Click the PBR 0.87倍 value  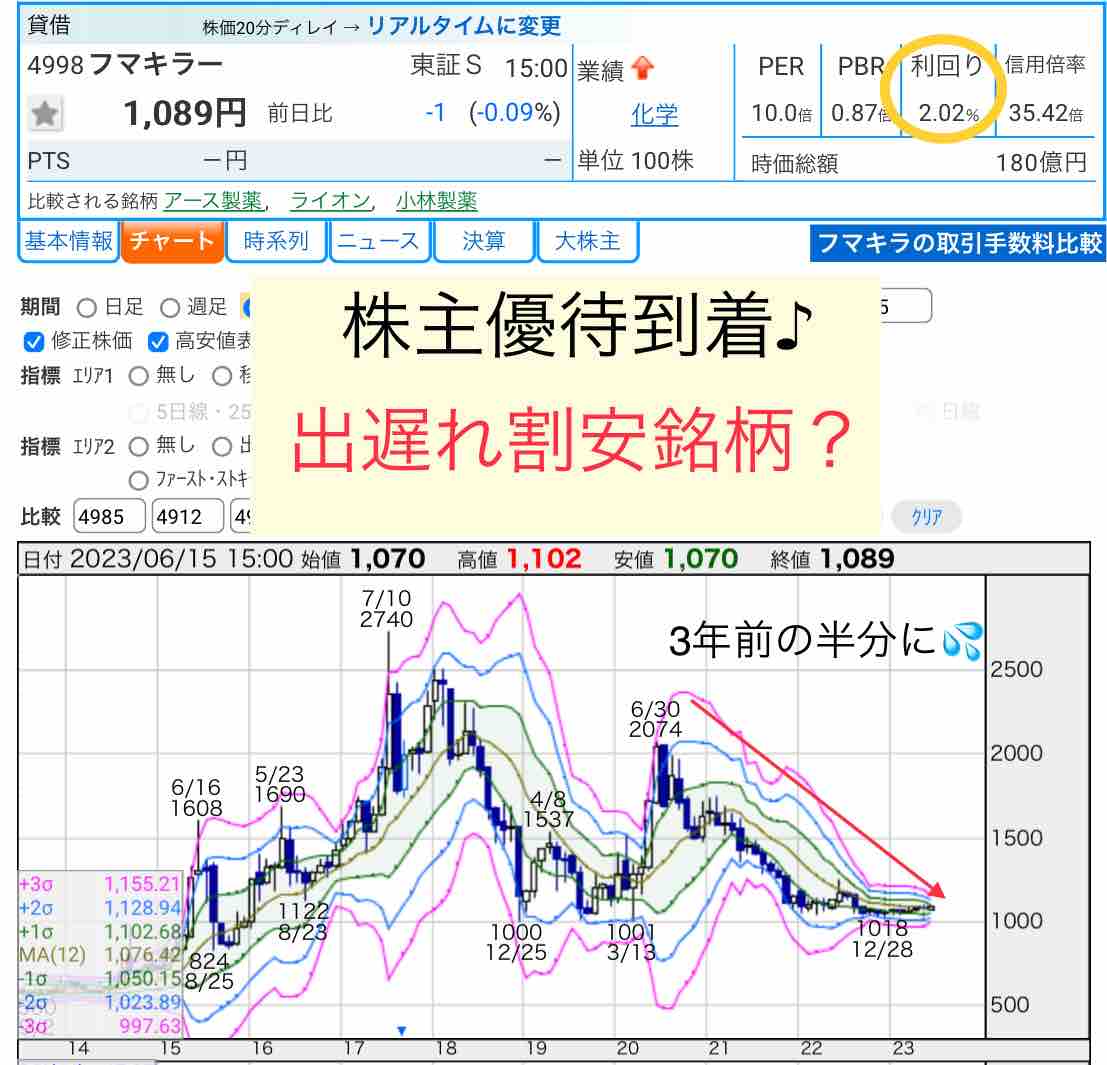pyautogui.click(x=861, y=114)
